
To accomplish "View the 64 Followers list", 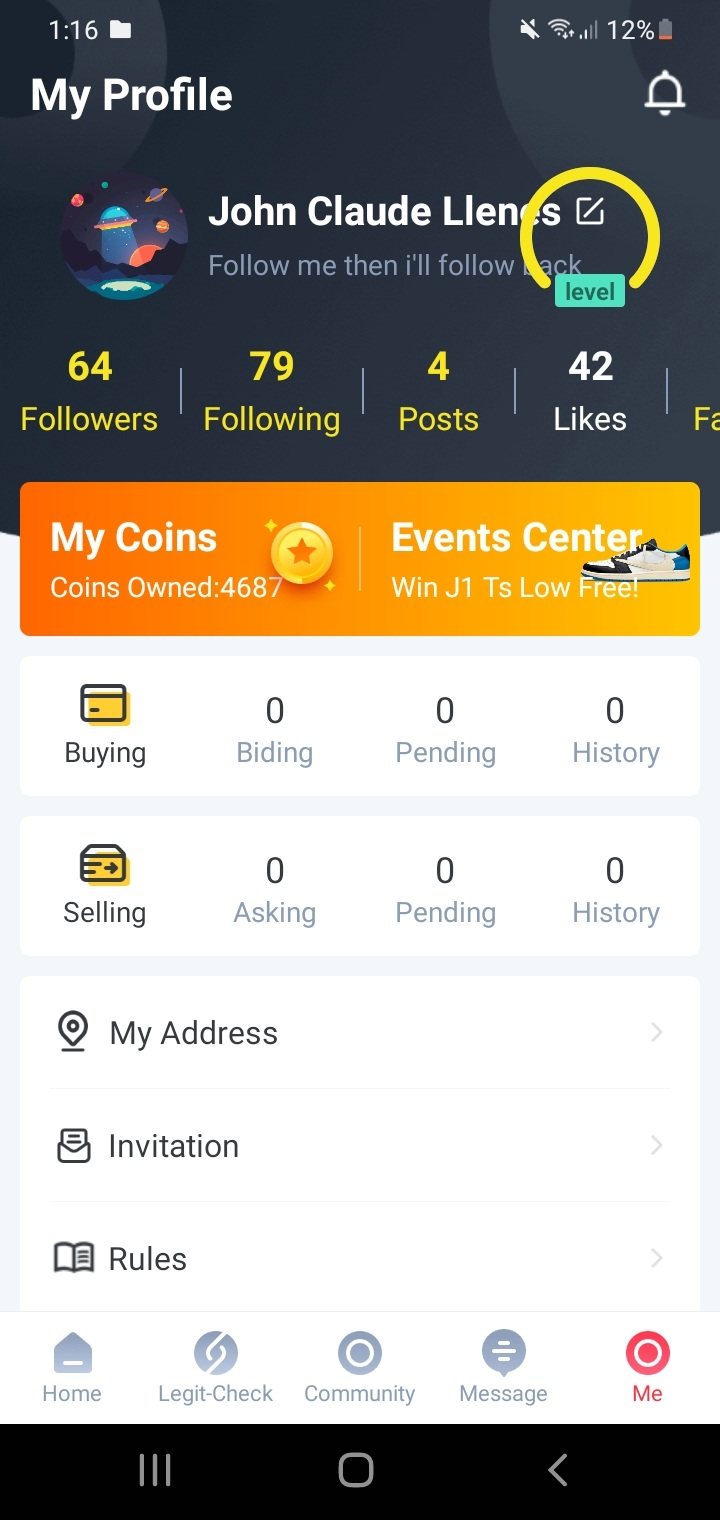I will coord(89,391).
